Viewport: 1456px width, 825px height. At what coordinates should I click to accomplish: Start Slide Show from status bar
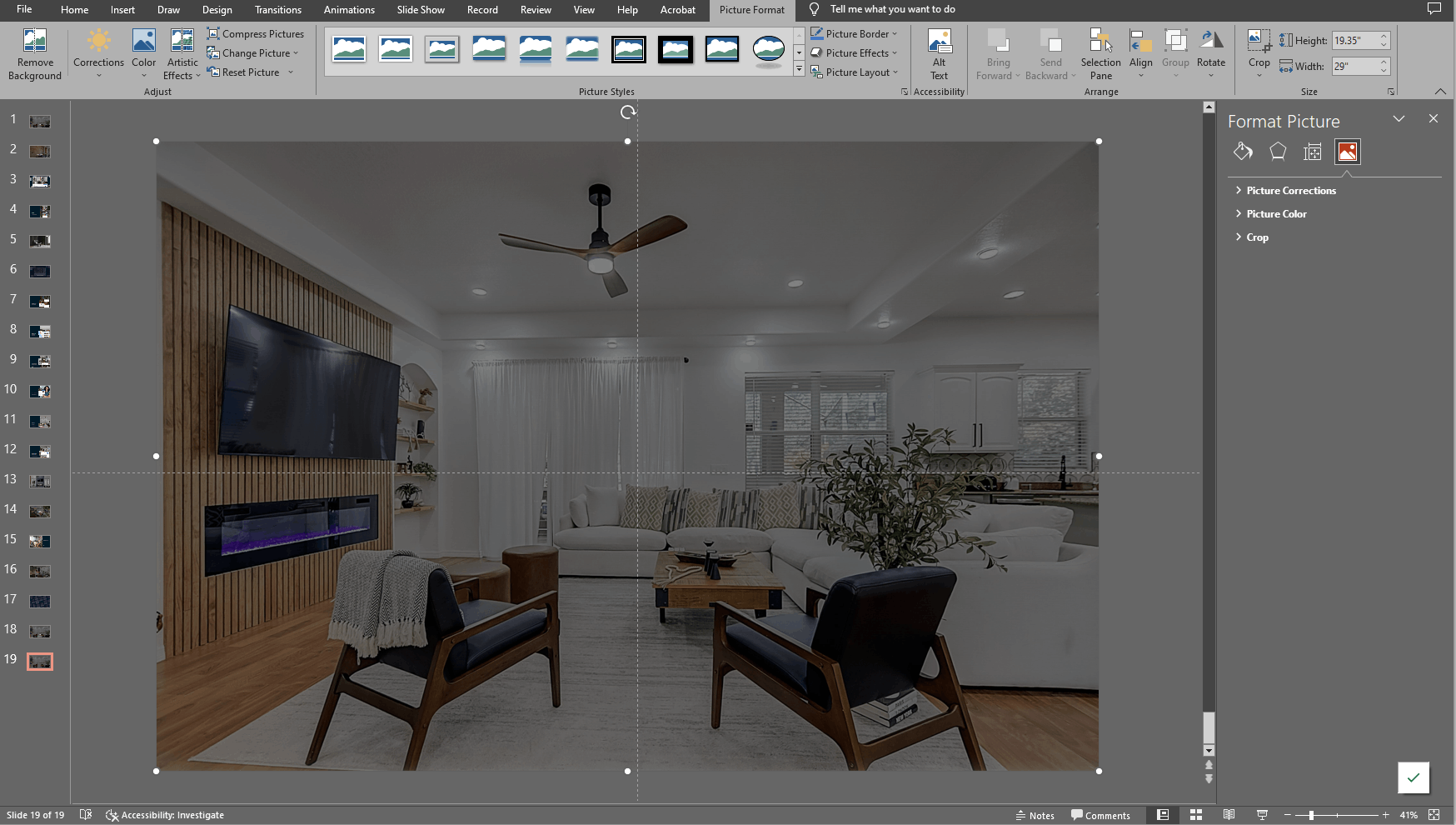coord(1262,815)
